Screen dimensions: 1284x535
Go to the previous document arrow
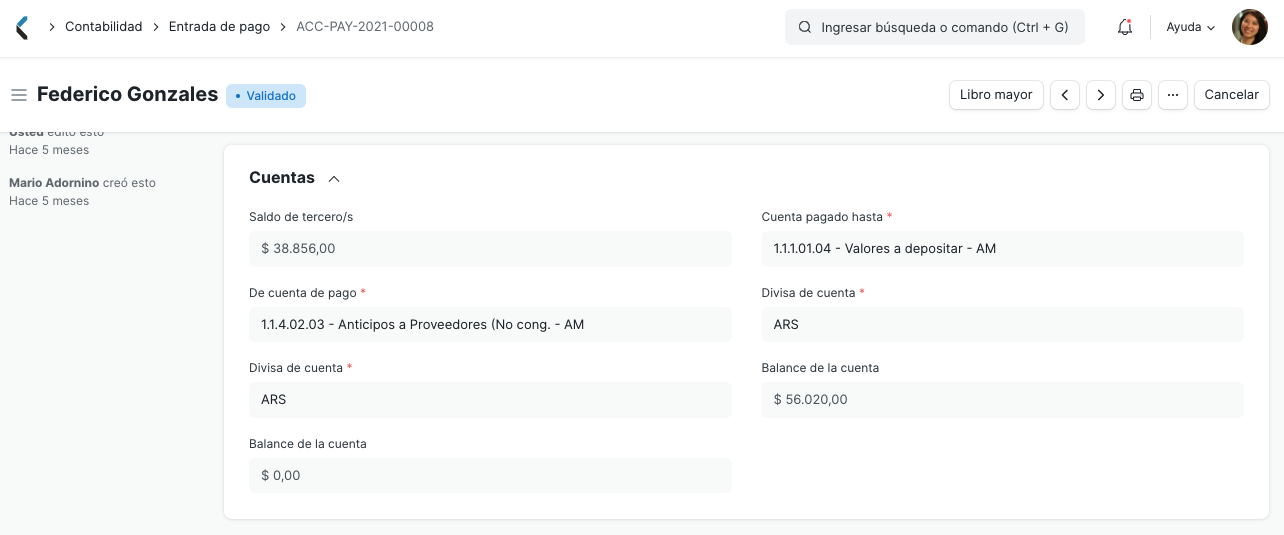(x=1065, y=95)
